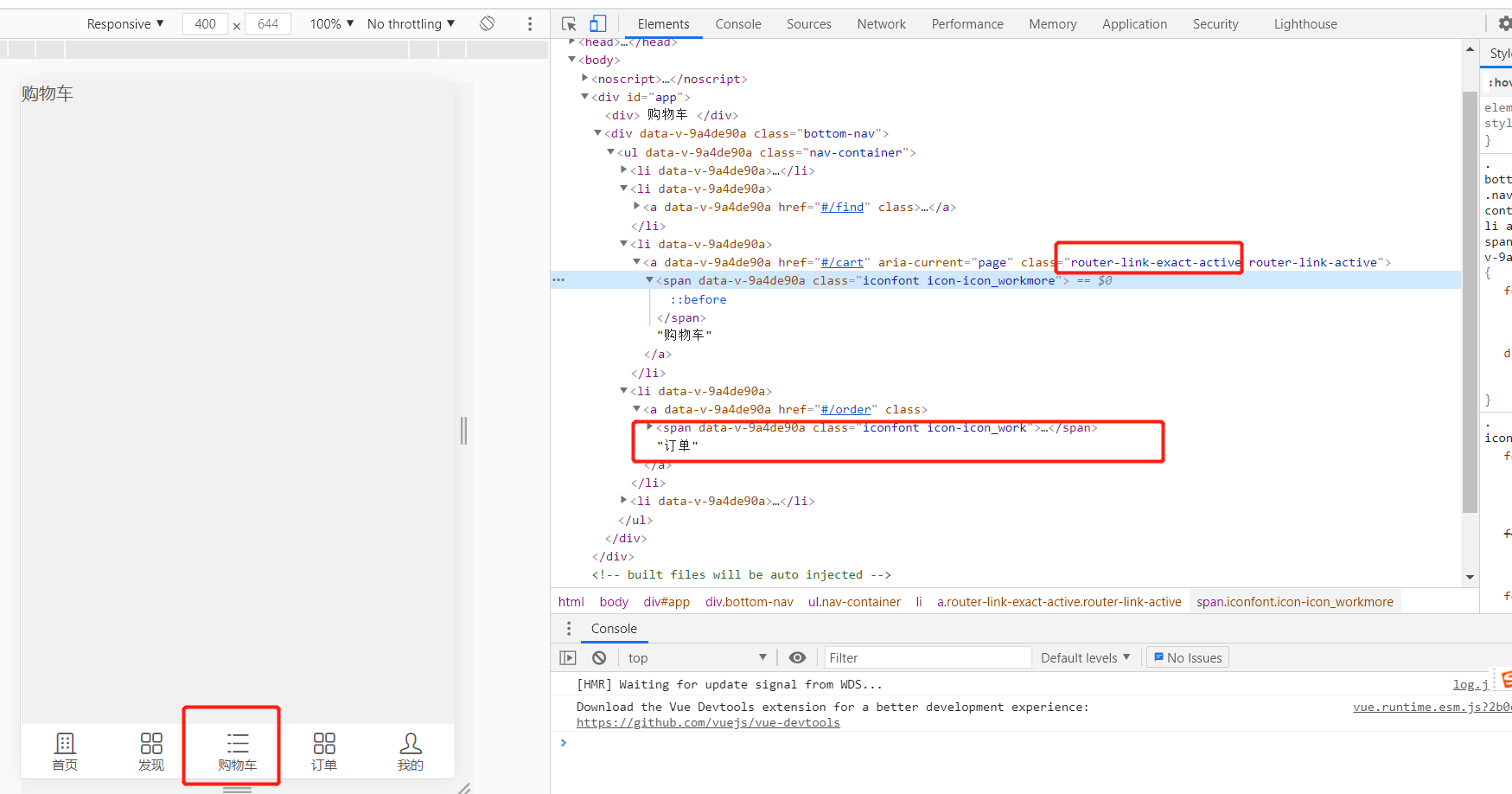This screenshot has height=794, width=1512.
Task: Open the console drawer three-dot menu
Action: click(569, 629)
